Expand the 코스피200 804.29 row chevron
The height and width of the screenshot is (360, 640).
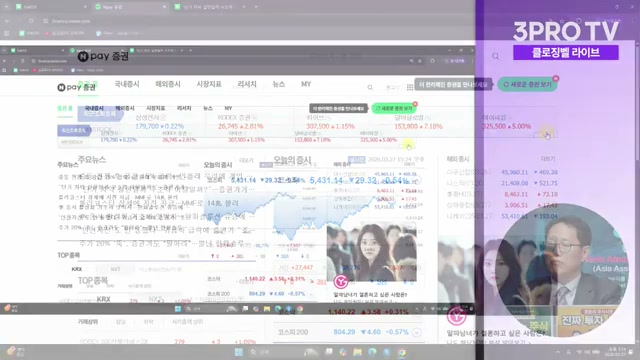click(x=416, y=332)
